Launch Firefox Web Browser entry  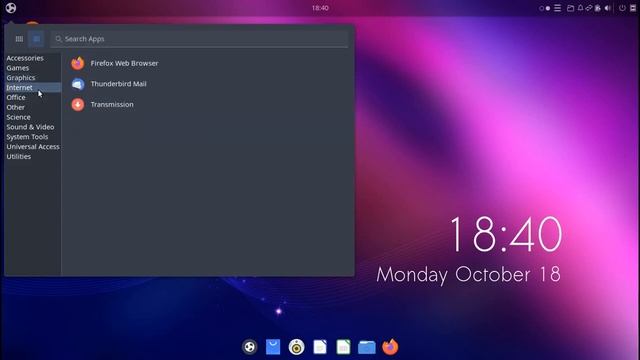(x=208, y=63)
